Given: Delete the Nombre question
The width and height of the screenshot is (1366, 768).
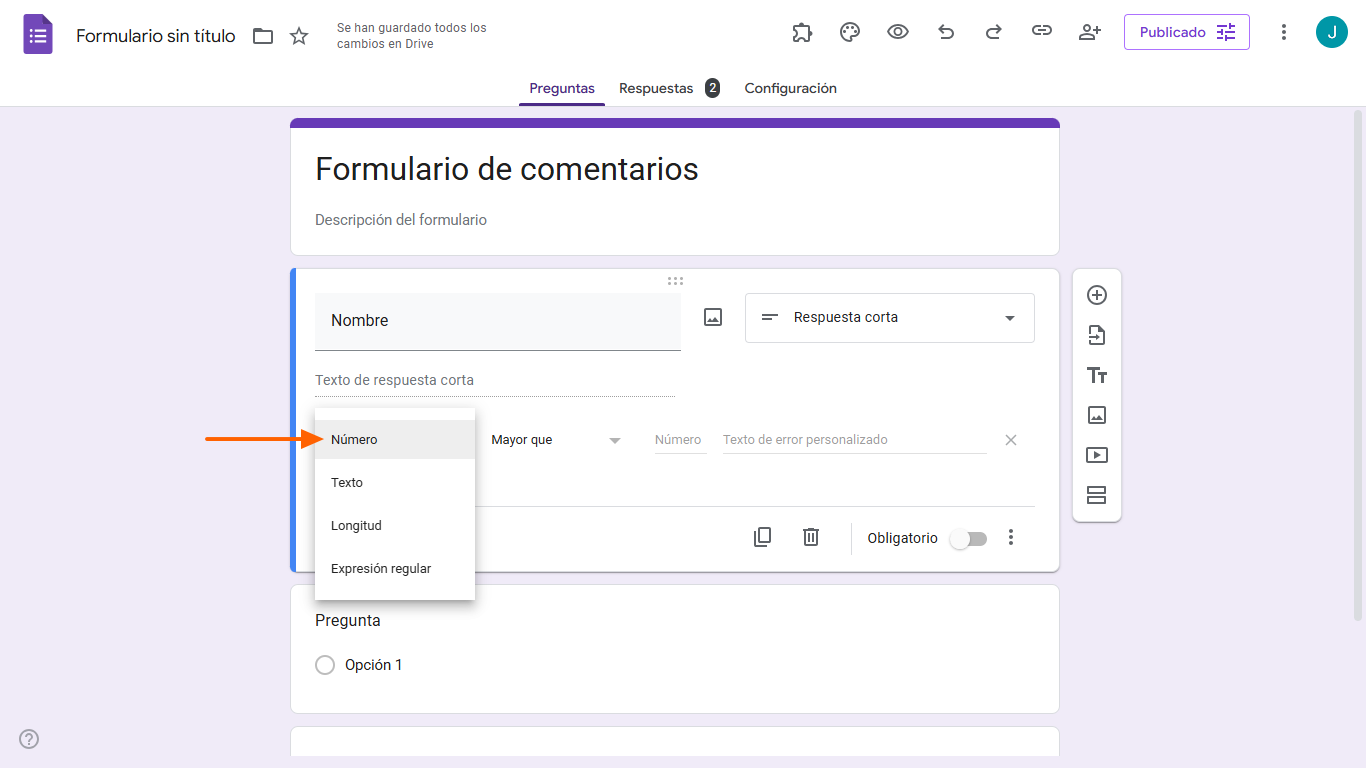Looking at the screenshot, I should [810, 537].
